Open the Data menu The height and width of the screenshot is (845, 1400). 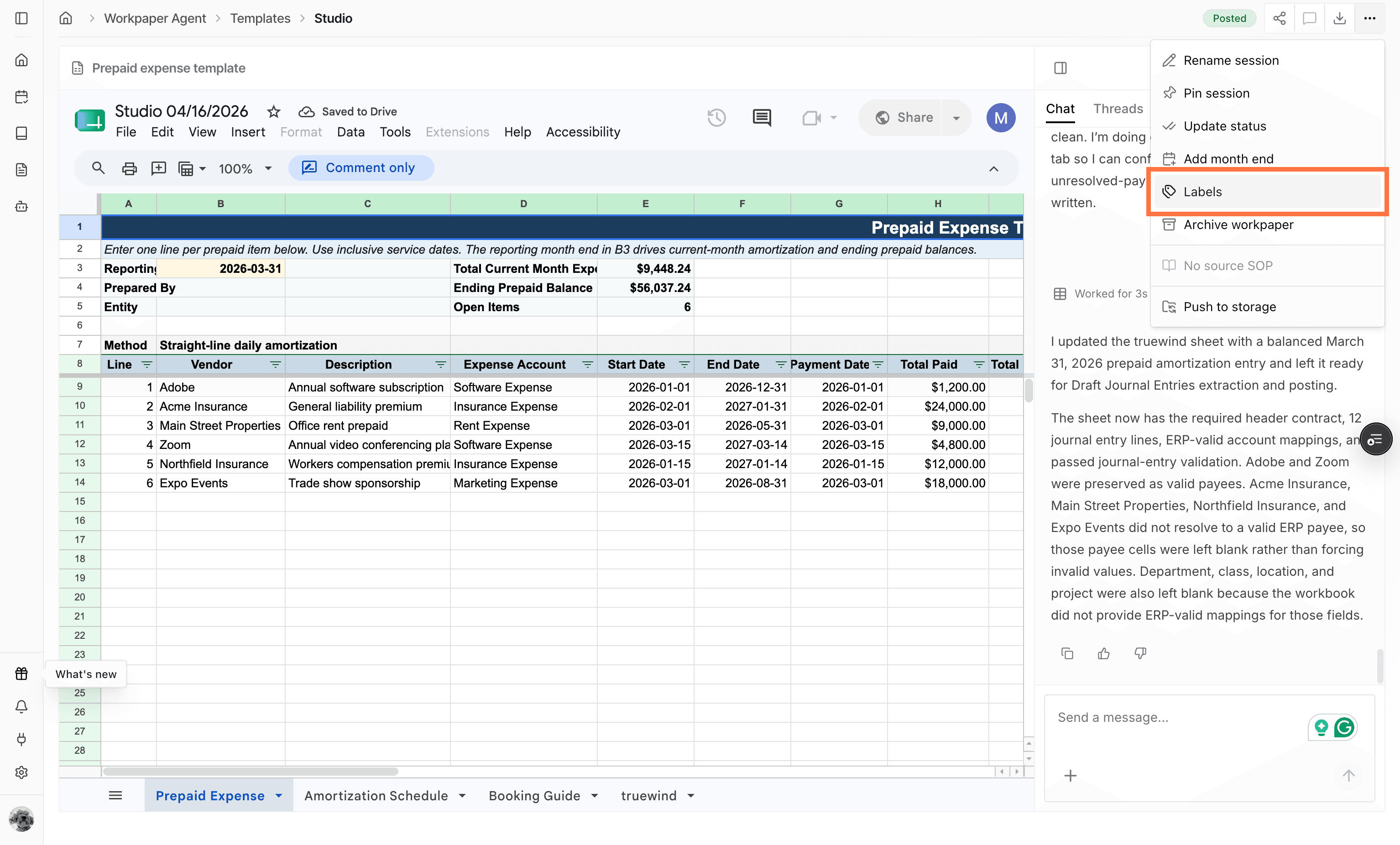[x=350, y=132]
